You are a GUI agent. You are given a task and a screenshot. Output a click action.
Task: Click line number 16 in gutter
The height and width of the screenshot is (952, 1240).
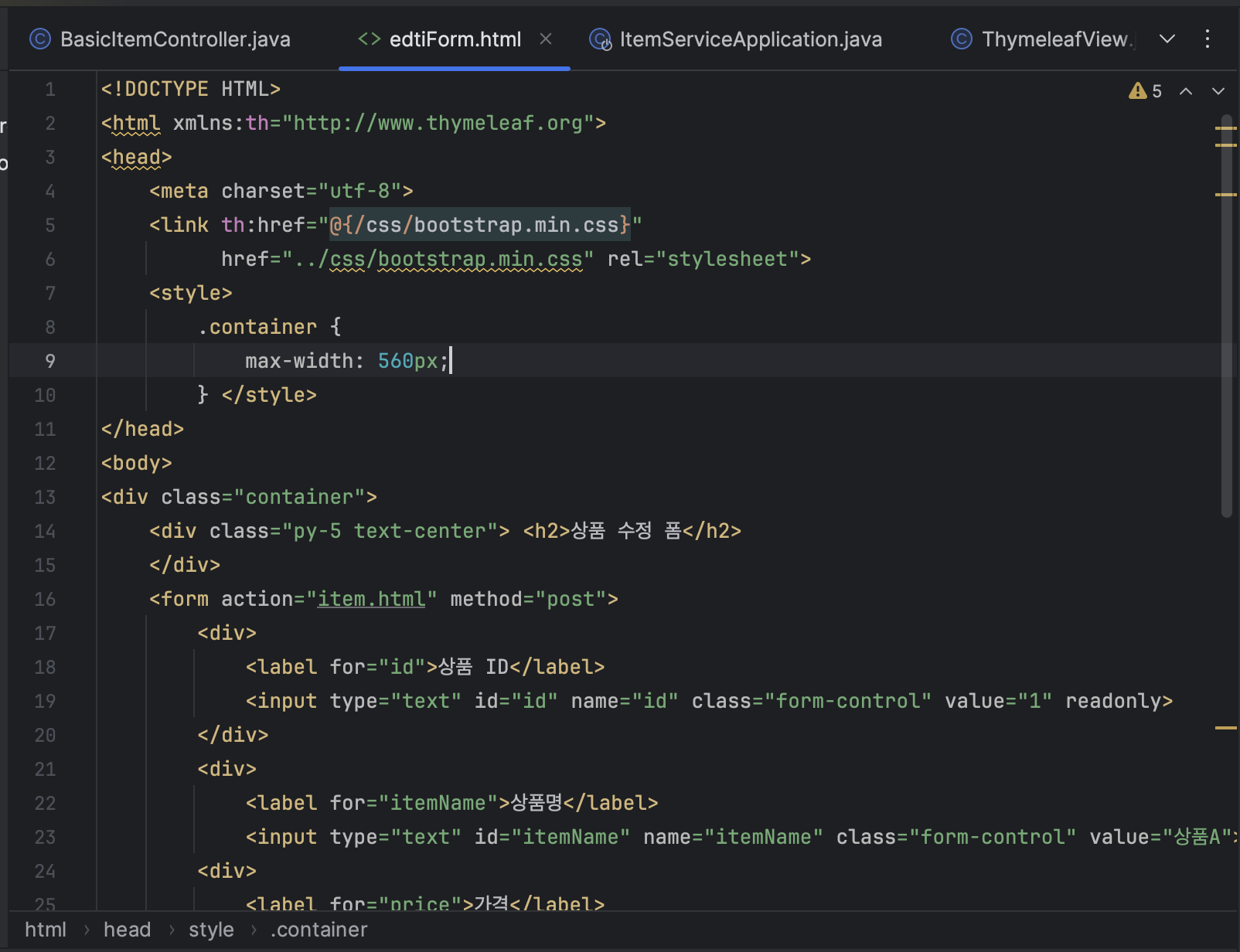45,599
